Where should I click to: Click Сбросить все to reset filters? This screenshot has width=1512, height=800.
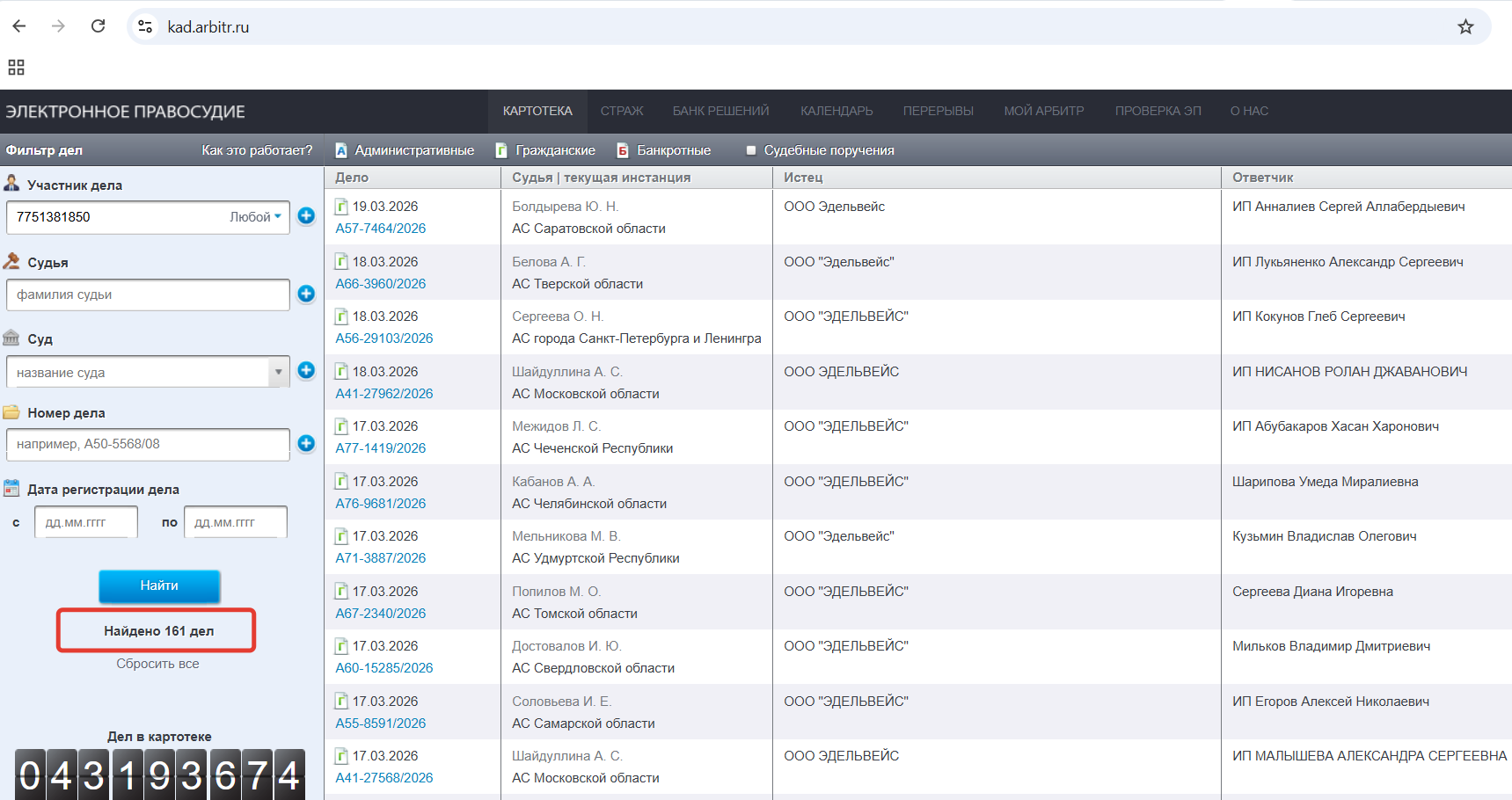(x=157, y=664)
